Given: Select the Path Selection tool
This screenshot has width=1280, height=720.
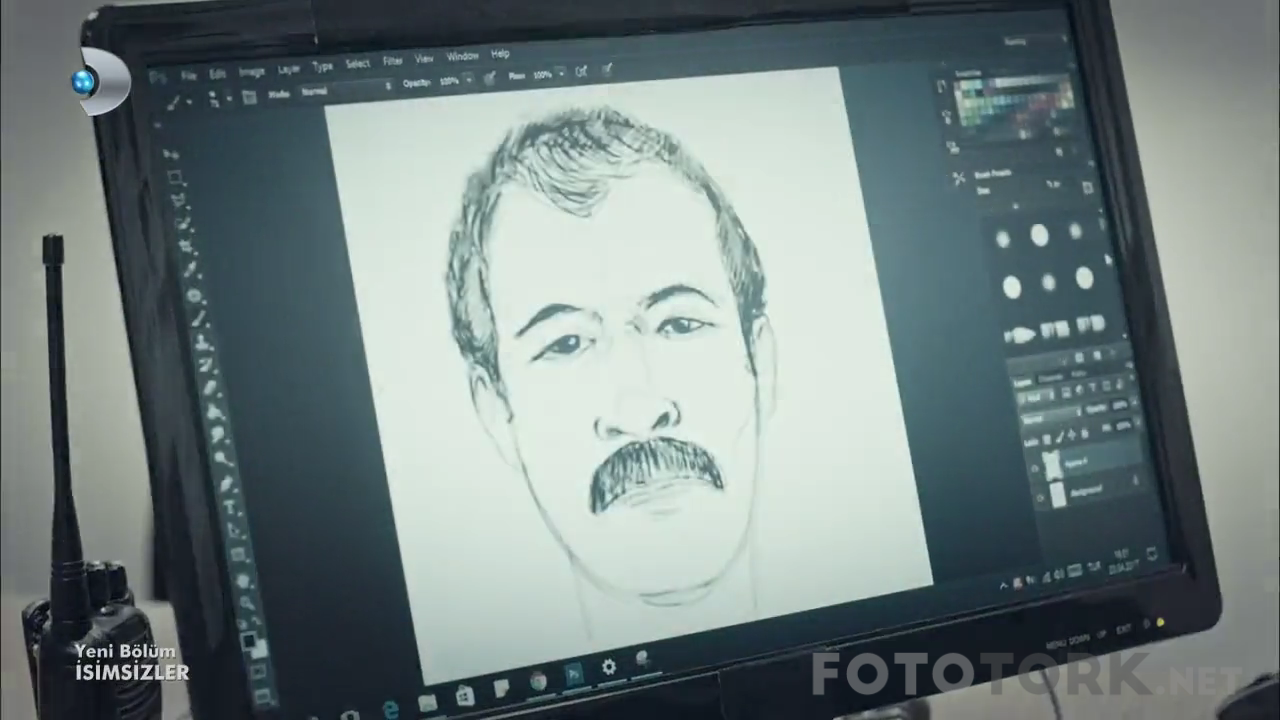Looking at the screenshot, I should 233,530.
